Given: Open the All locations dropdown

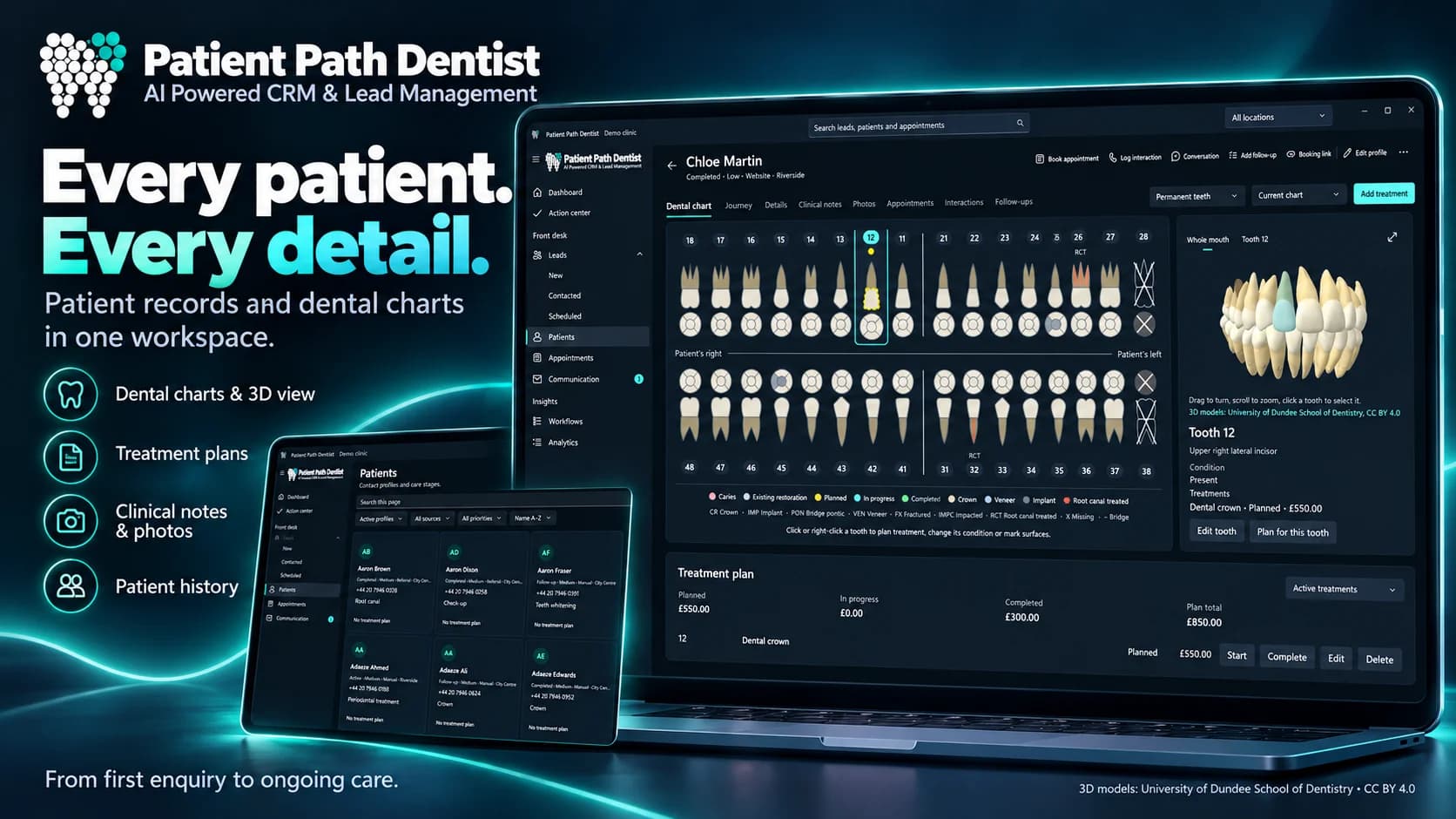Looking at the screenshot, I should pos(1278,117).
